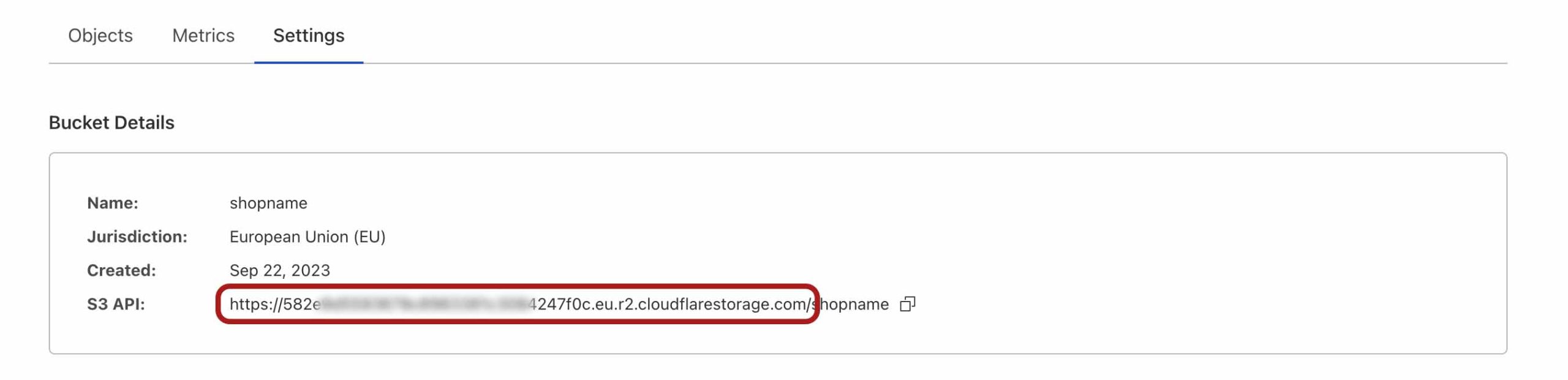The image size is (1568, 380).
Task: Switch to the Objects tab
Action: pos(100,36)
